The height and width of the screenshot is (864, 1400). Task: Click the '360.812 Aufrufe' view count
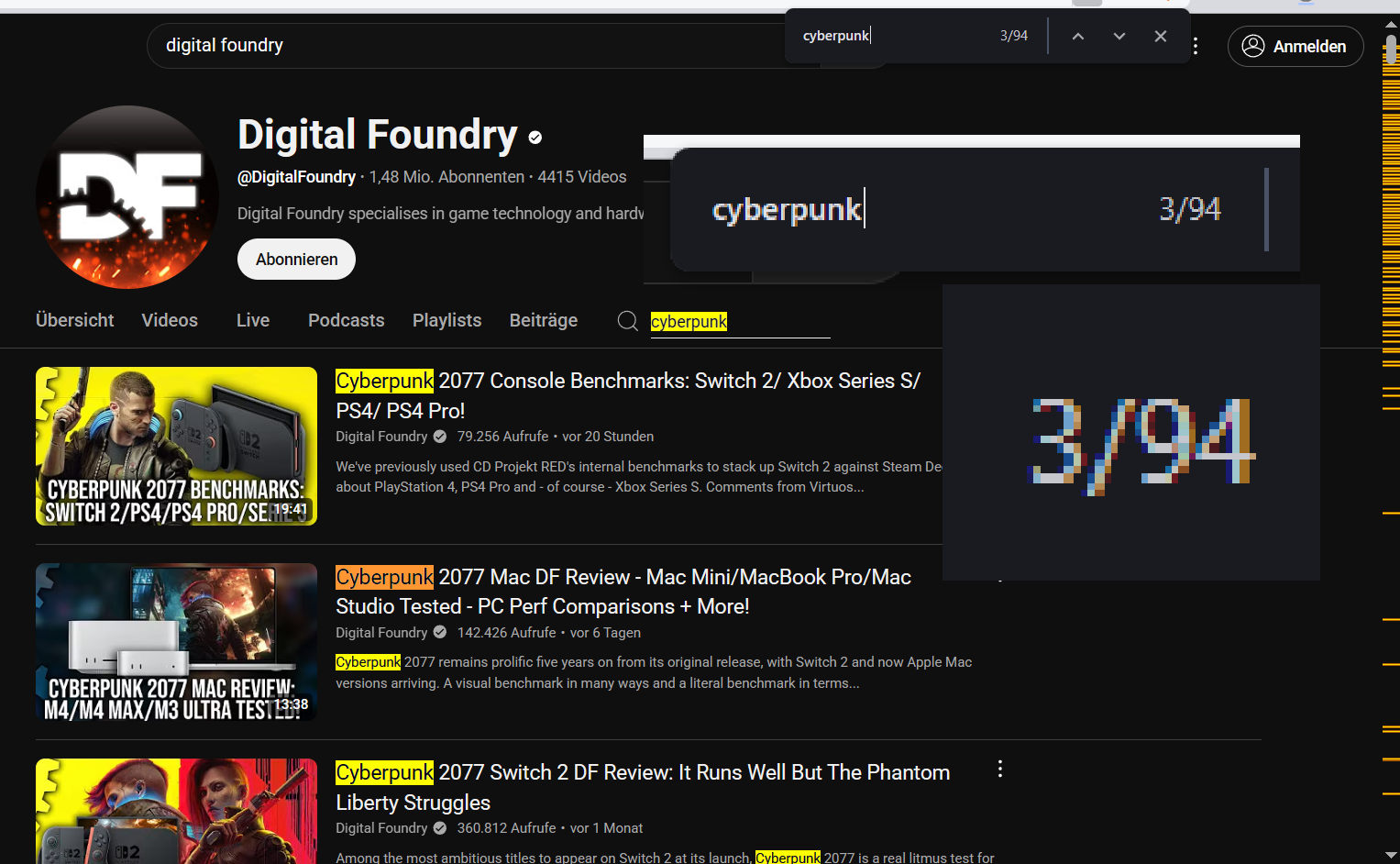click(x=506, y=828)
